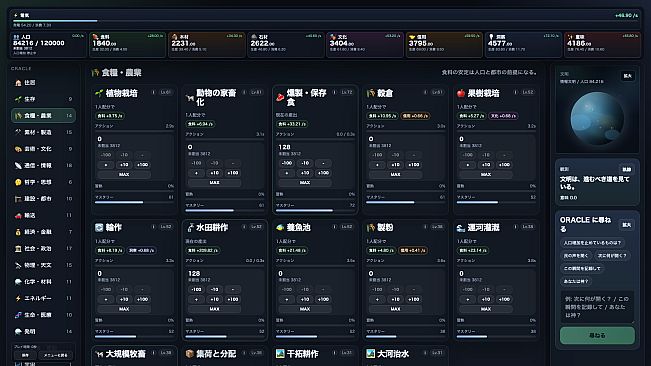
Task: Click MAX on the 製粉 card
Action: [396, 309]
